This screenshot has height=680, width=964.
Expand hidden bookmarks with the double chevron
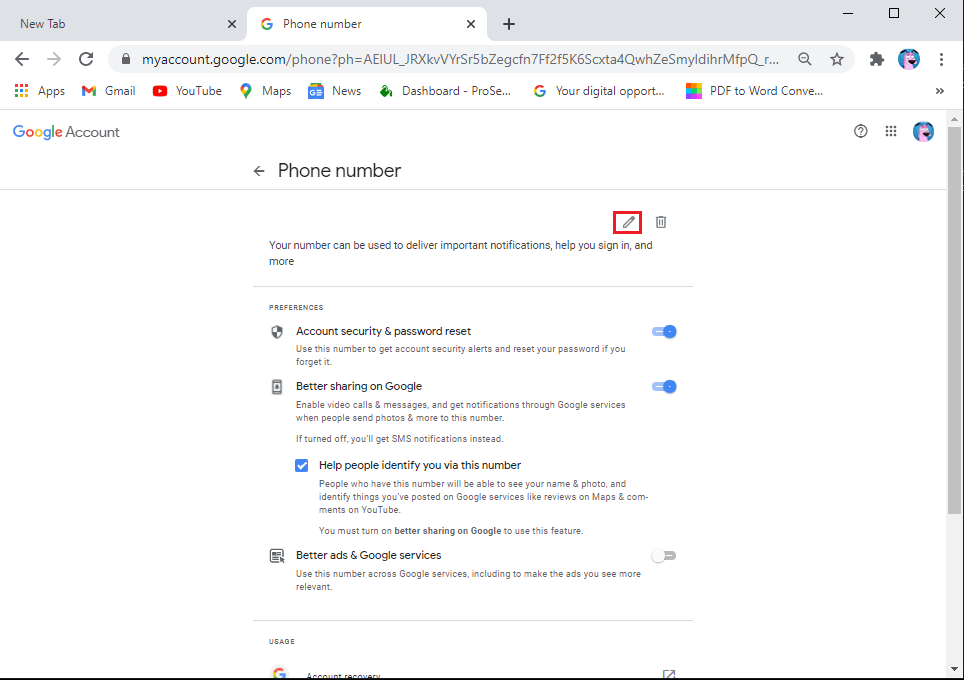pos(939,90)
